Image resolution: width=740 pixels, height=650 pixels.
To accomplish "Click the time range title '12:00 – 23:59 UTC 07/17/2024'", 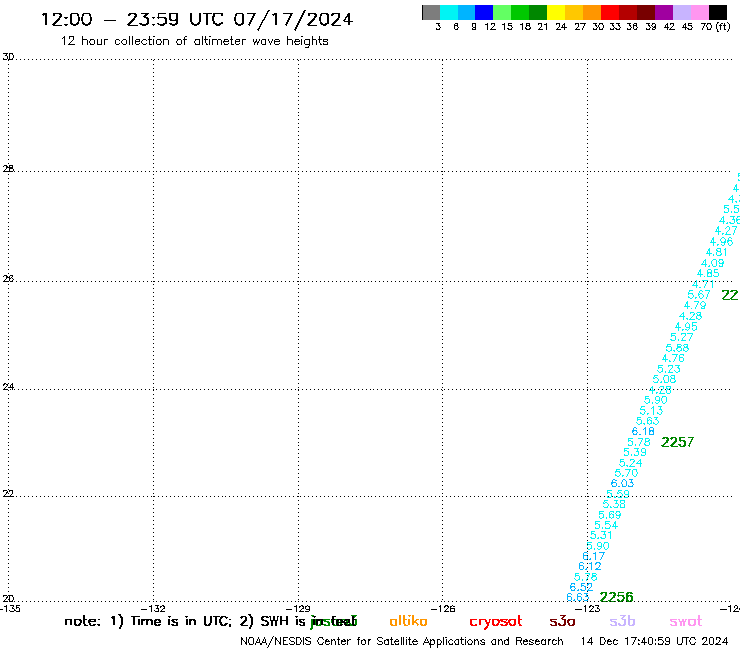I will click(197, 19).
